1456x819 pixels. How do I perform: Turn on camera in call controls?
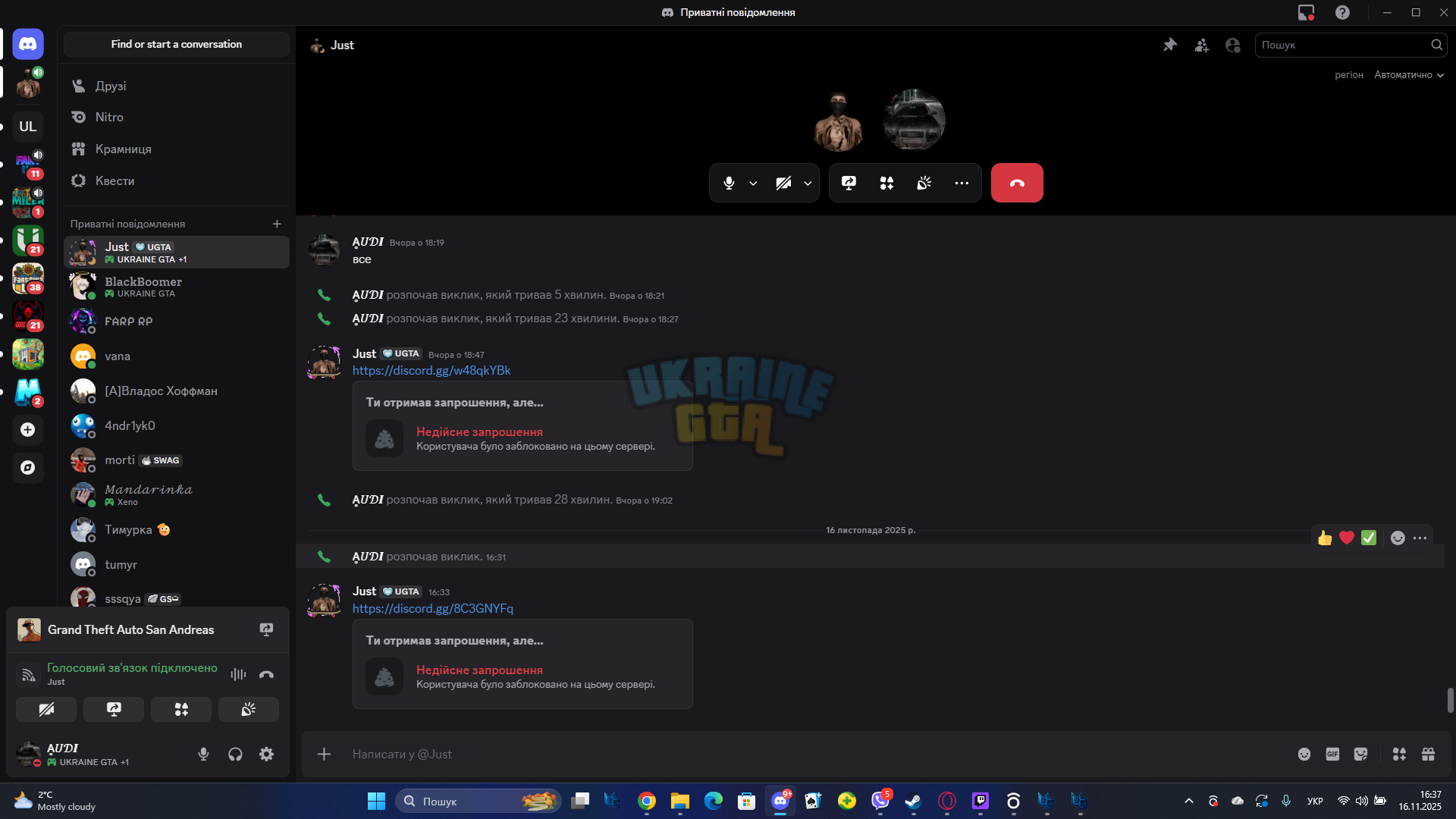tap(783, 183)
